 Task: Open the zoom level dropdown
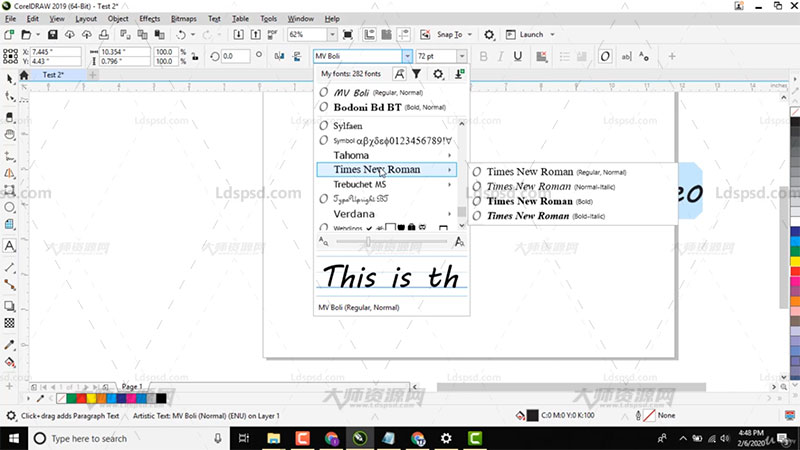[332, 35]
